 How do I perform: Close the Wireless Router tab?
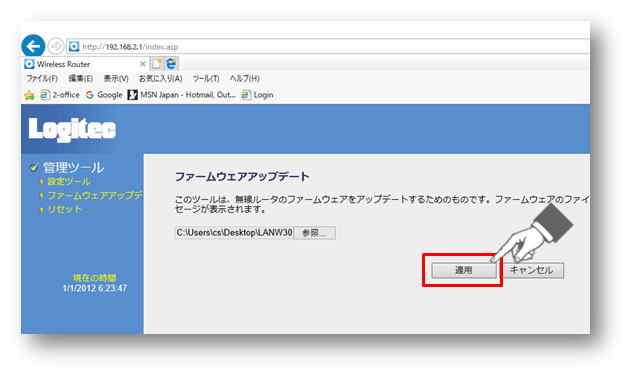tap(143, 64)
